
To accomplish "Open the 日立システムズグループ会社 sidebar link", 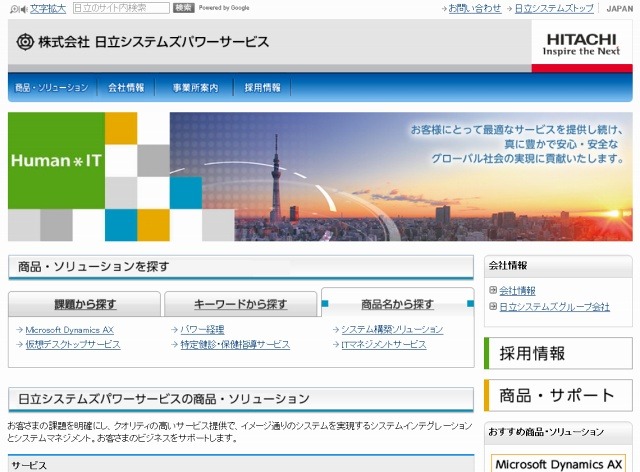I will 554,307.
